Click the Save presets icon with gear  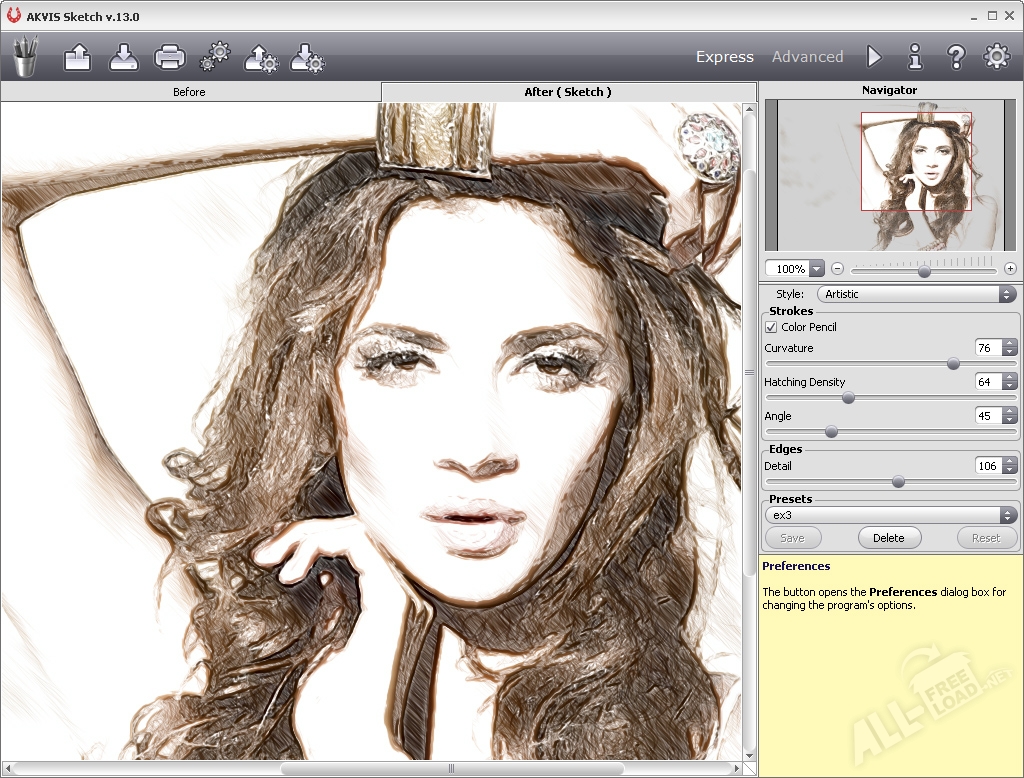(307, 57)
